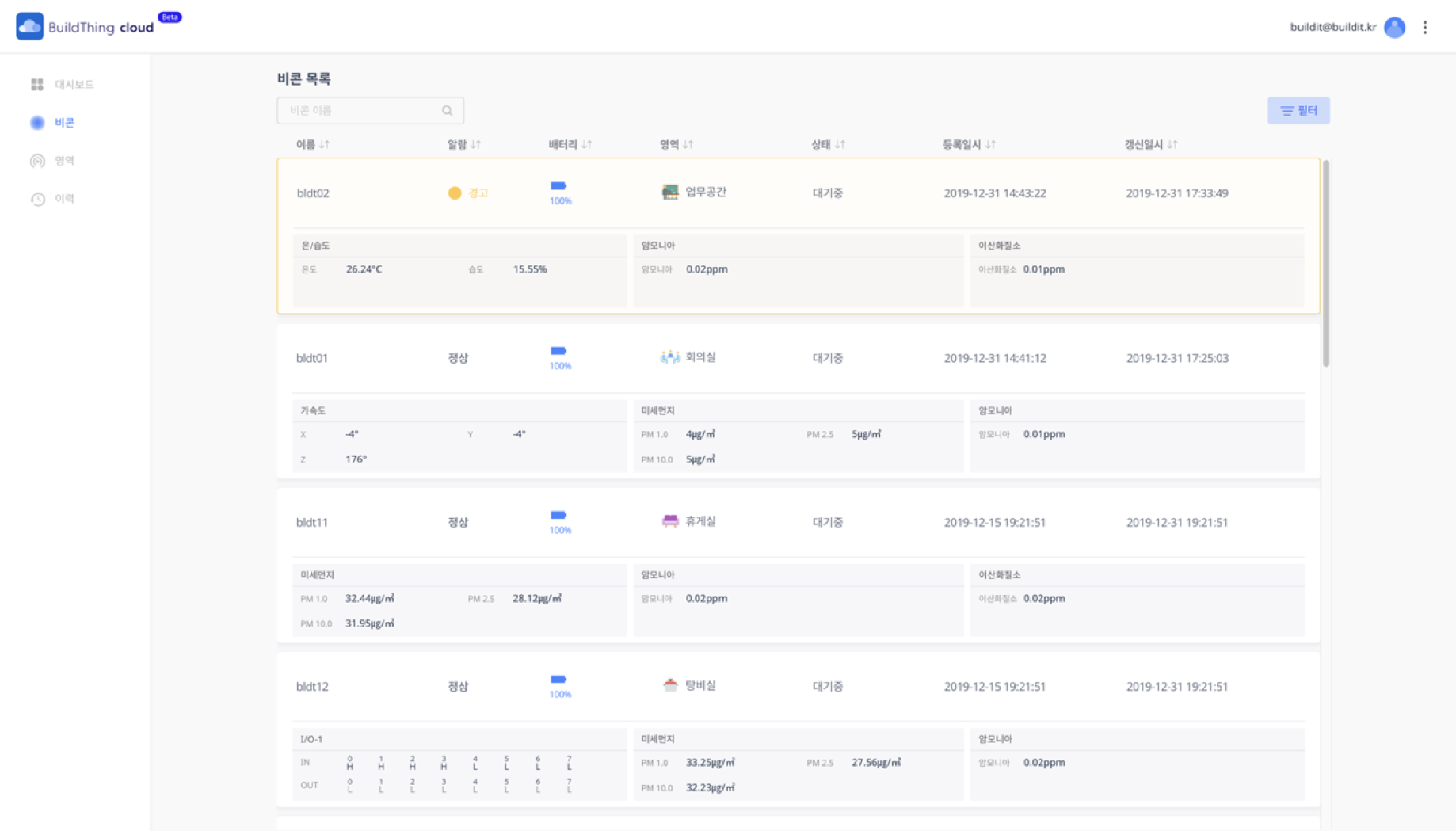Click the 28.12μg/㎥ PM 2.5 value

(x=537, y=599)
